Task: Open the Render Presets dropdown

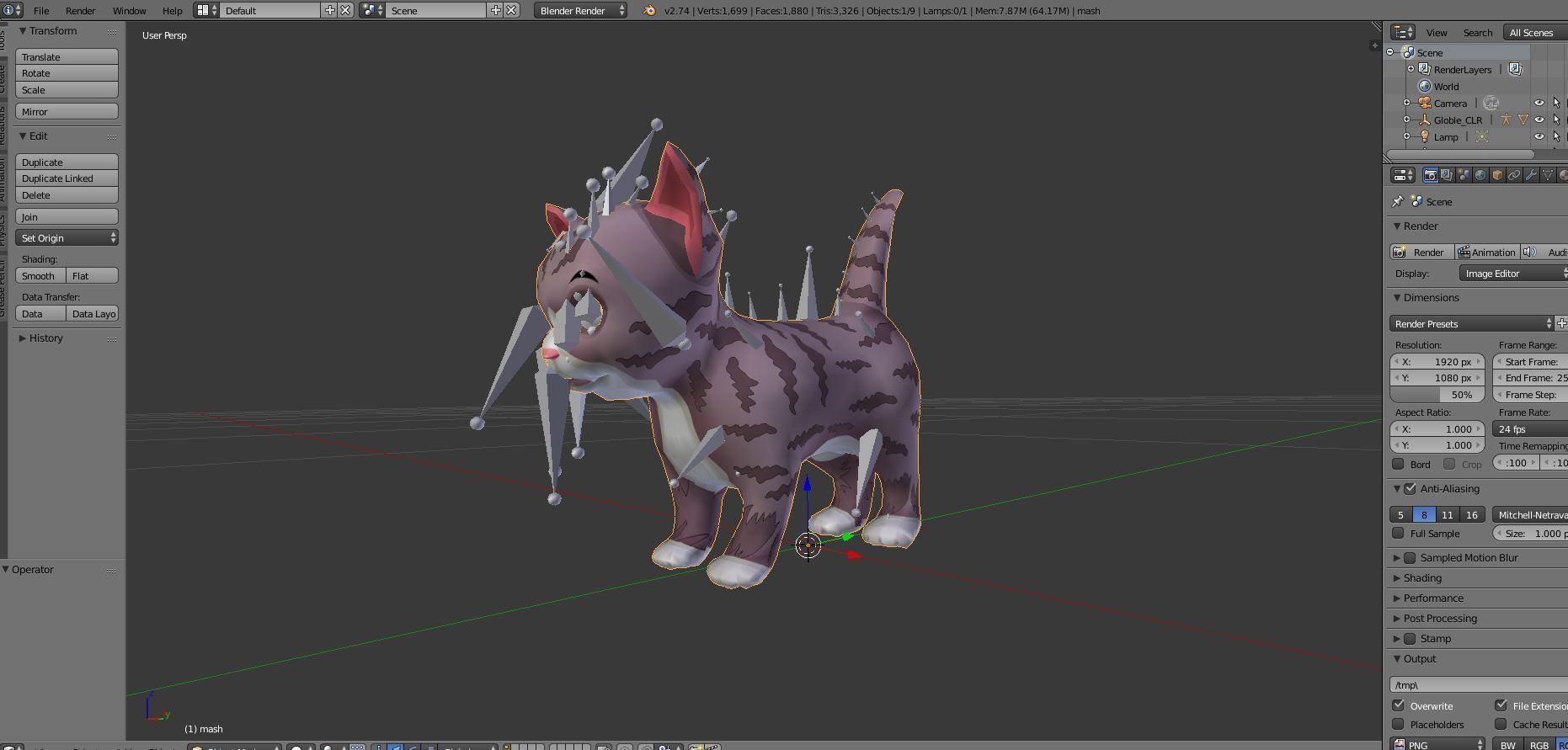Action: point(1472,323)
